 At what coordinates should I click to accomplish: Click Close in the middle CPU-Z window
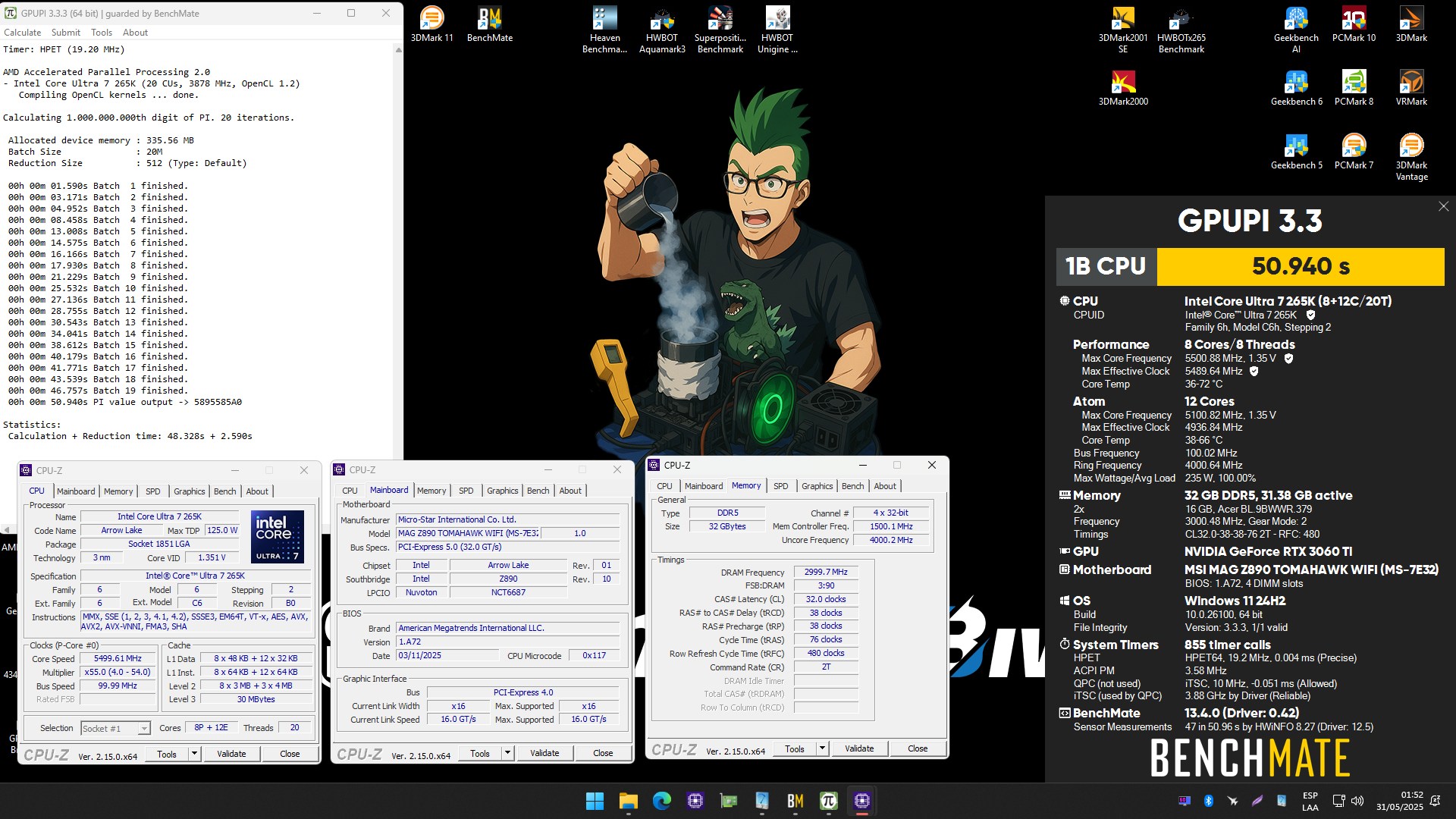(x=603, y=753)
